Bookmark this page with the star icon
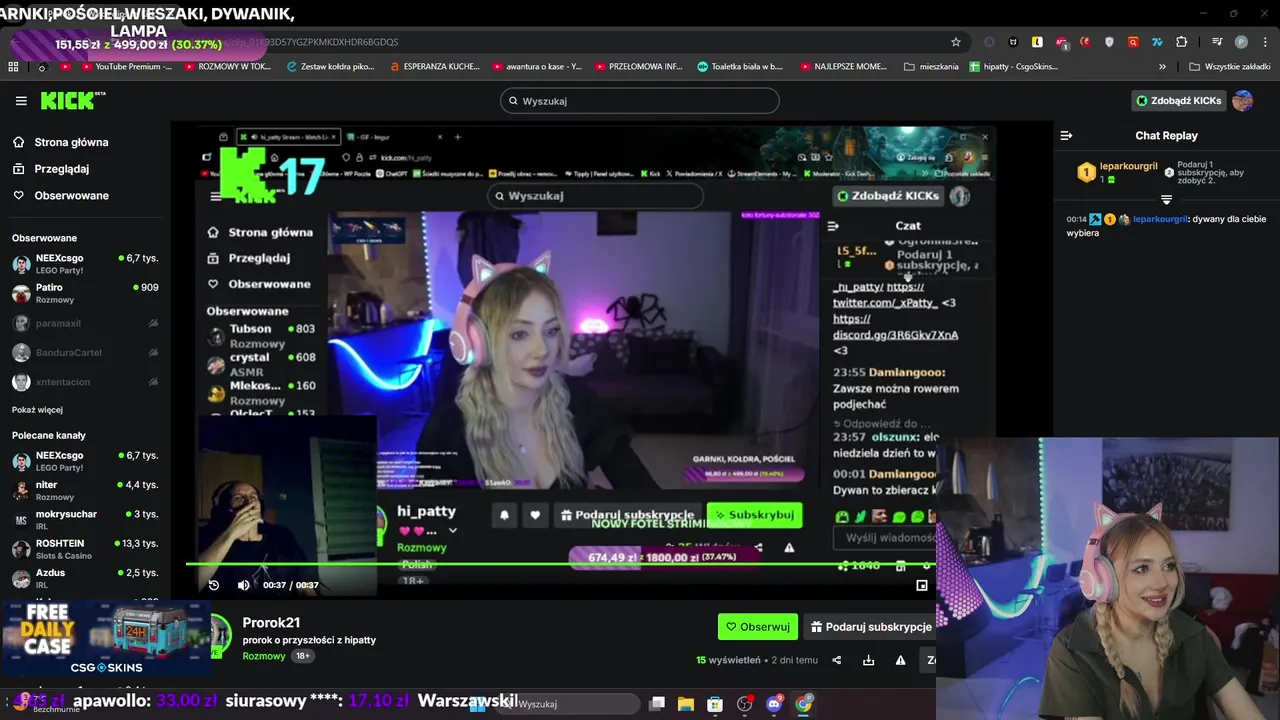The image size is (1280, 720). point(956,42)
